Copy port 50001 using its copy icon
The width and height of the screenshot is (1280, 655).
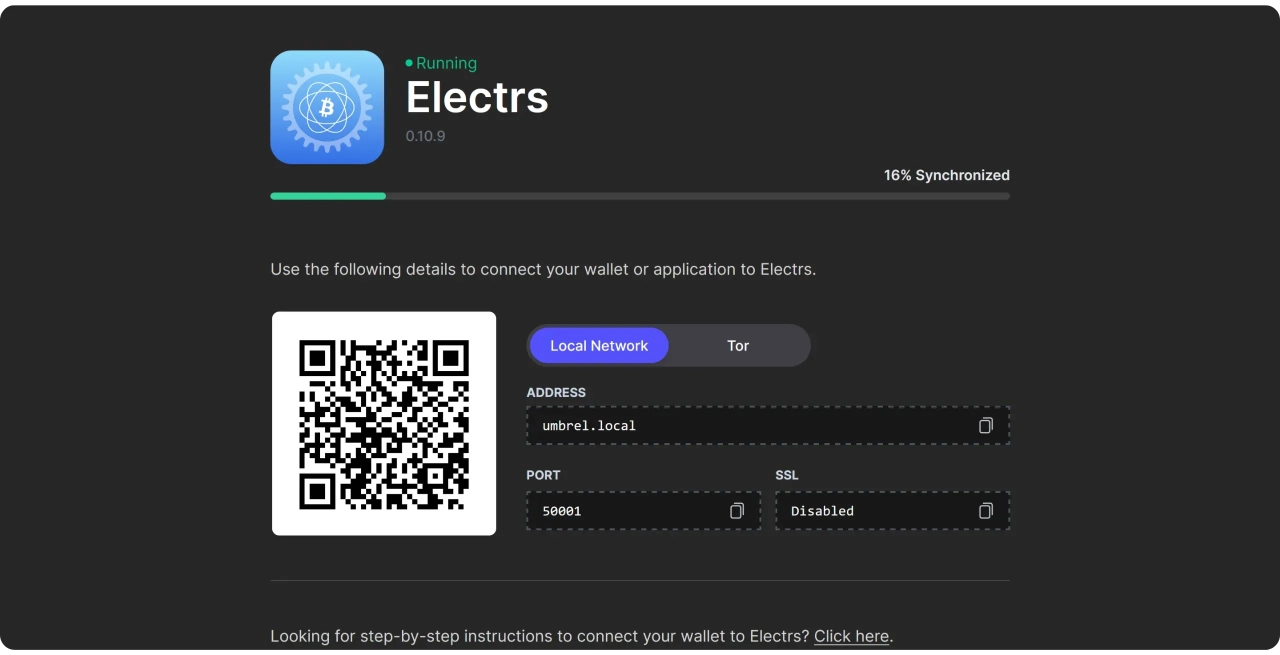(x=737, y=510)
